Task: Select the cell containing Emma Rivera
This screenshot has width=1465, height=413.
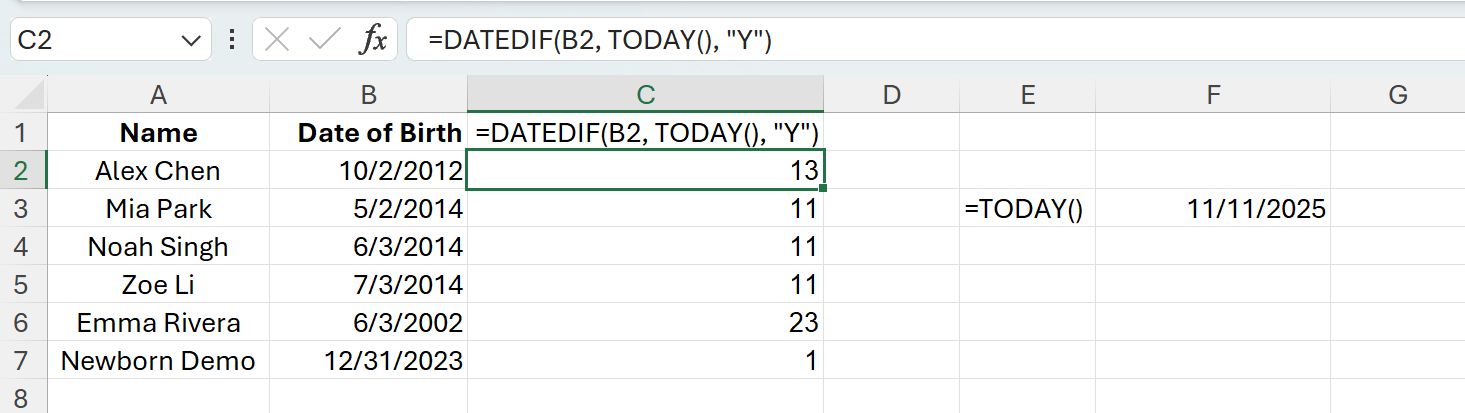Action: [x=158, y=323]
